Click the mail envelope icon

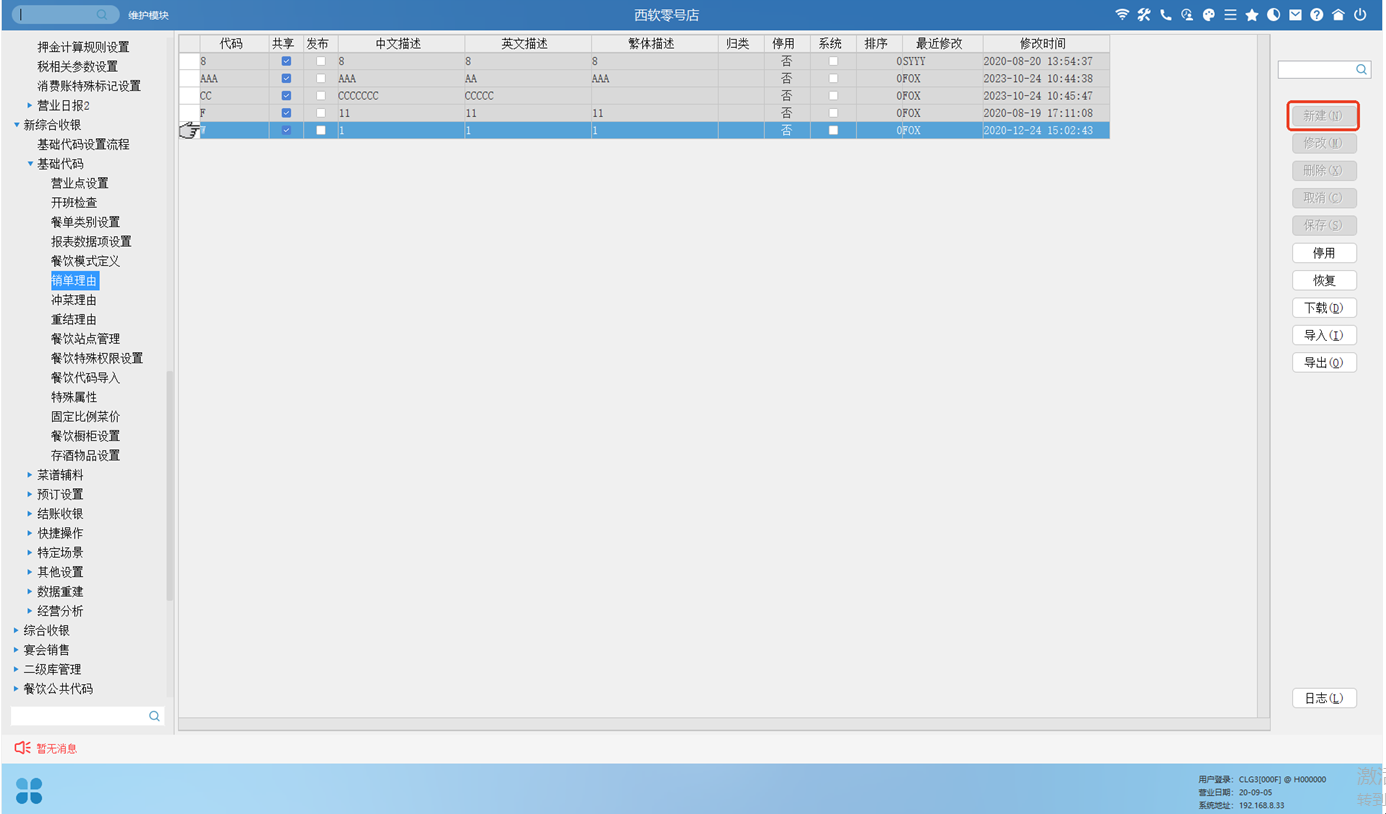[1295, 15]
